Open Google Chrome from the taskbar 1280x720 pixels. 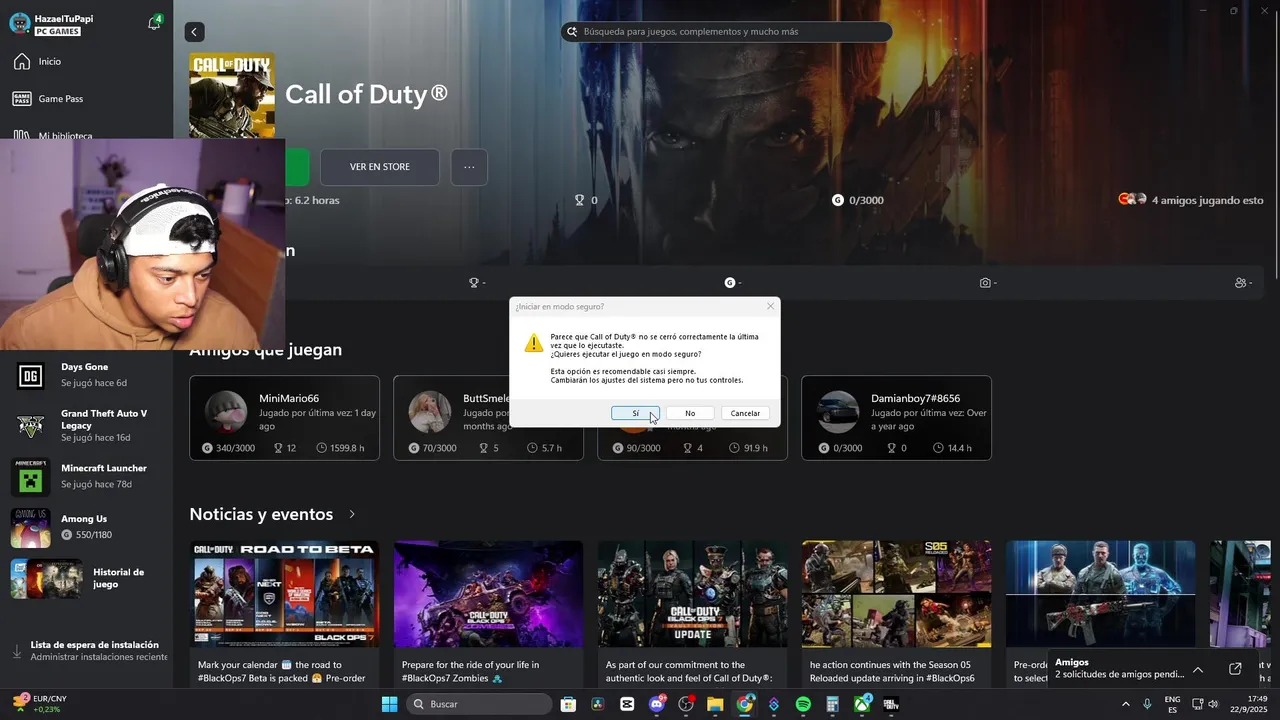click(745, 704)
